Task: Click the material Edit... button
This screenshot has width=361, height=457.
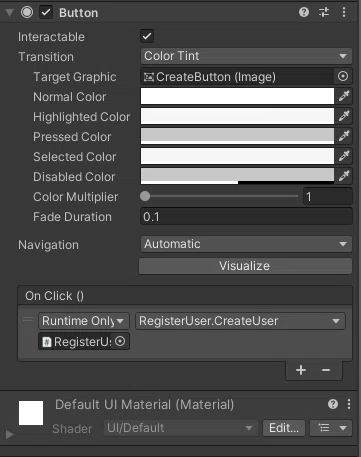Action: [x=284, y=428]
